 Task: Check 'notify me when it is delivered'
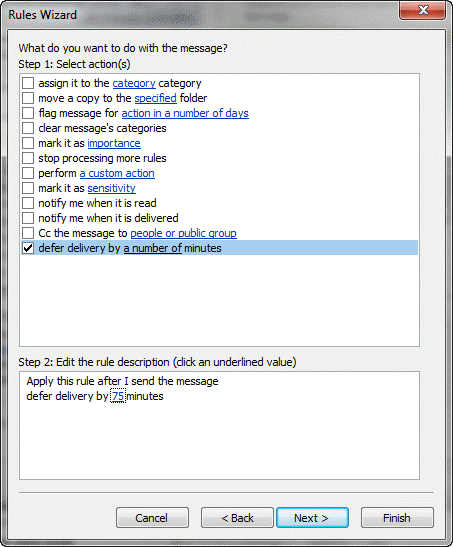click(x=28, y=218)
